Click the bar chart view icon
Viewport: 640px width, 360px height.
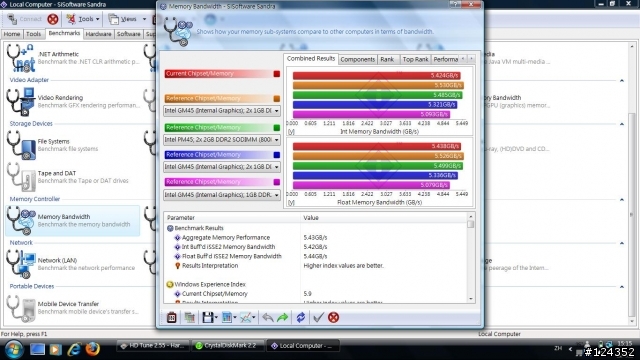pos(227,317)
